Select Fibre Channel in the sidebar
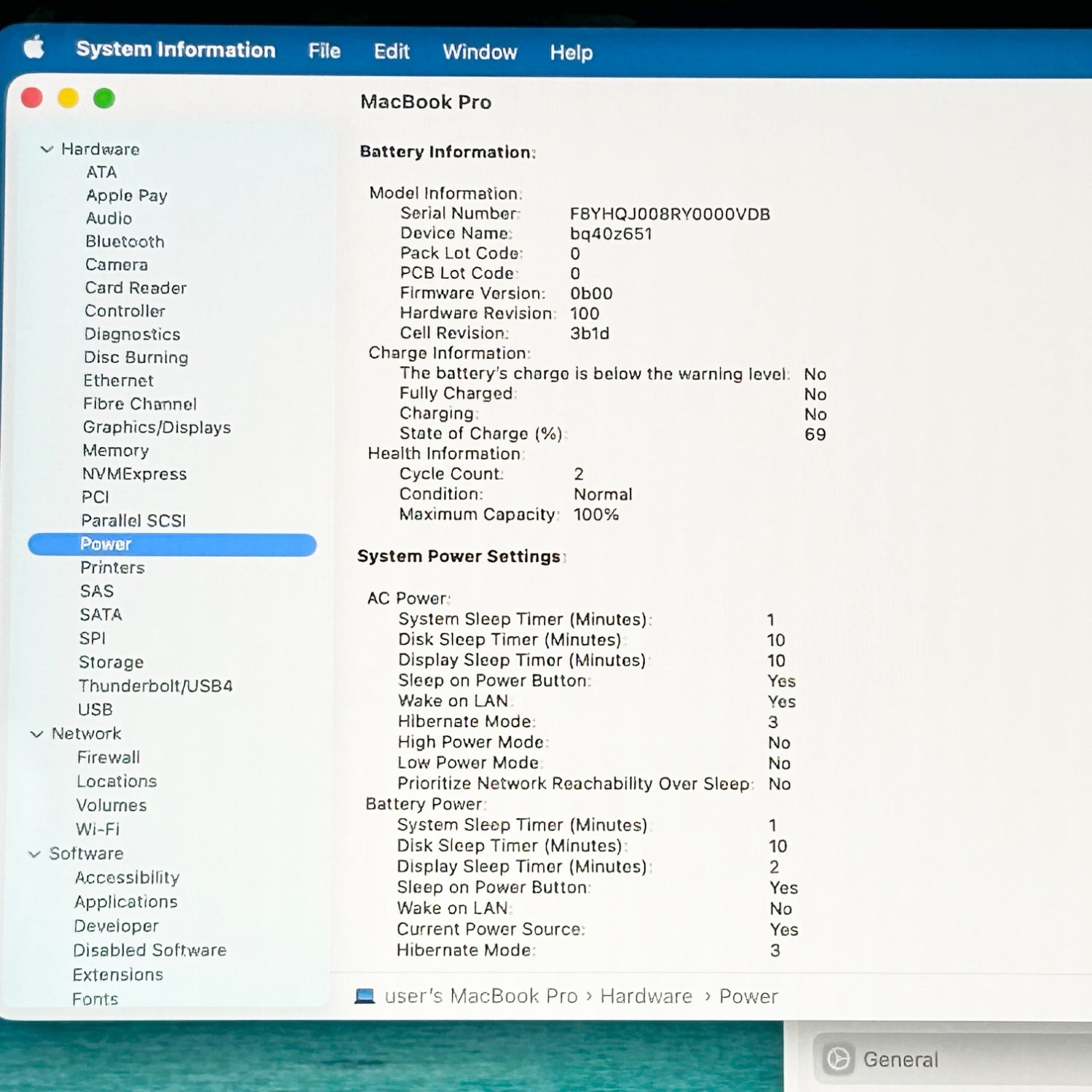 pyautogui.click(x=140, y=404)
